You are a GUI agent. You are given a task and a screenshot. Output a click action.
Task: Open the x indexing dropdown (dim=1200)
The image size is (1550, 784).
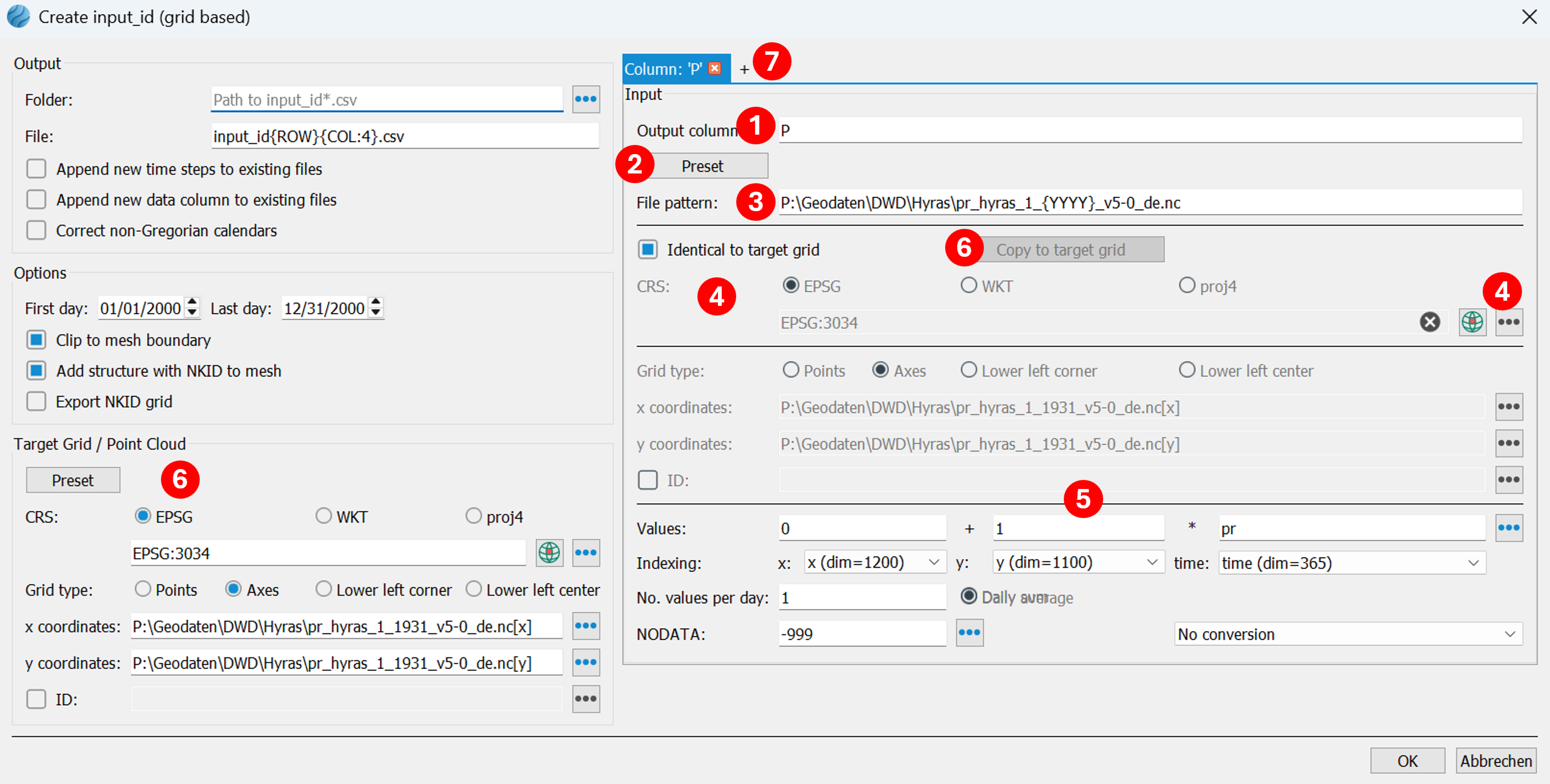[874, 563]
